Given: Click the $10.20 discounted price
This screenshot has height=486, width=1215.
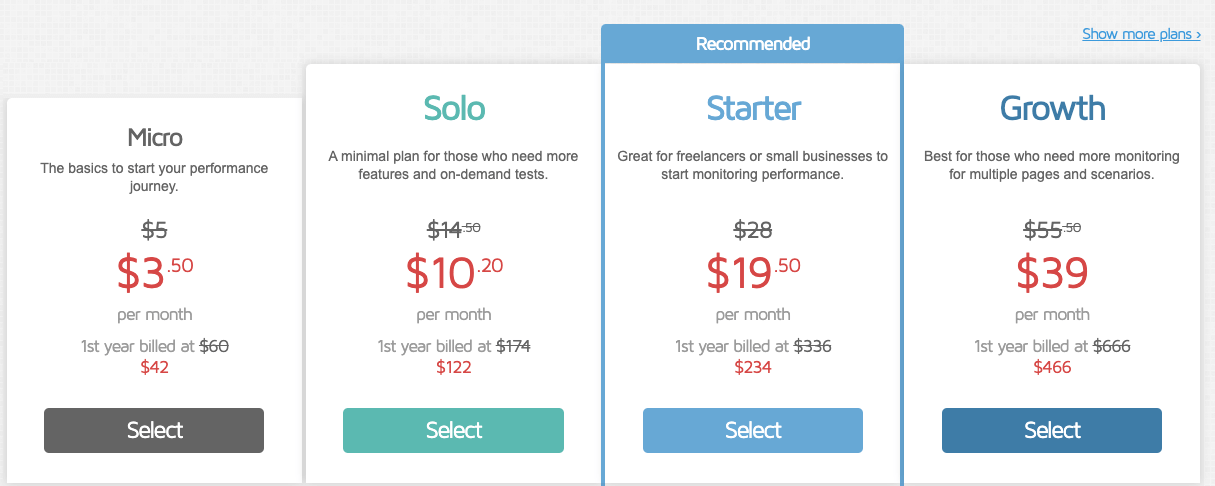Looking at the screenshot, I should 454,272.
